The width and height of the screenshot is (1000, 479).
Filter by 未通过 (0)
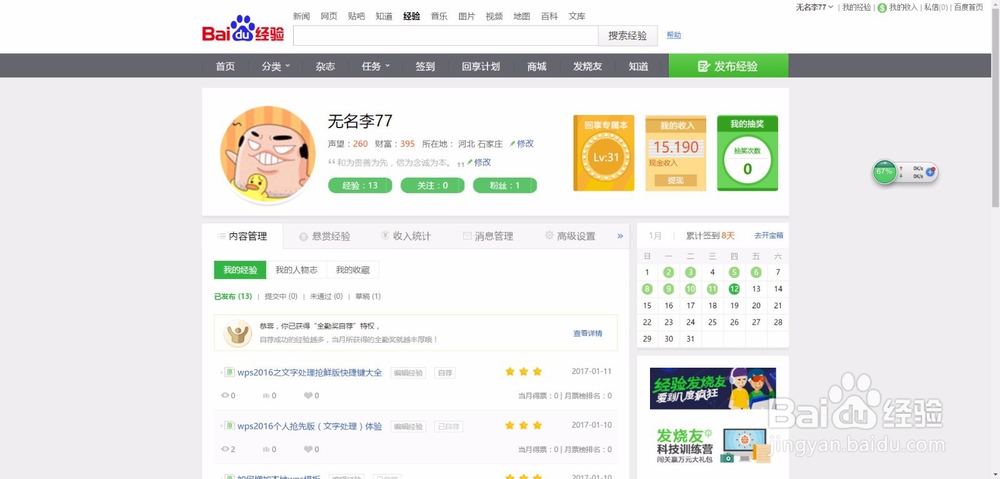pos(327,296)
